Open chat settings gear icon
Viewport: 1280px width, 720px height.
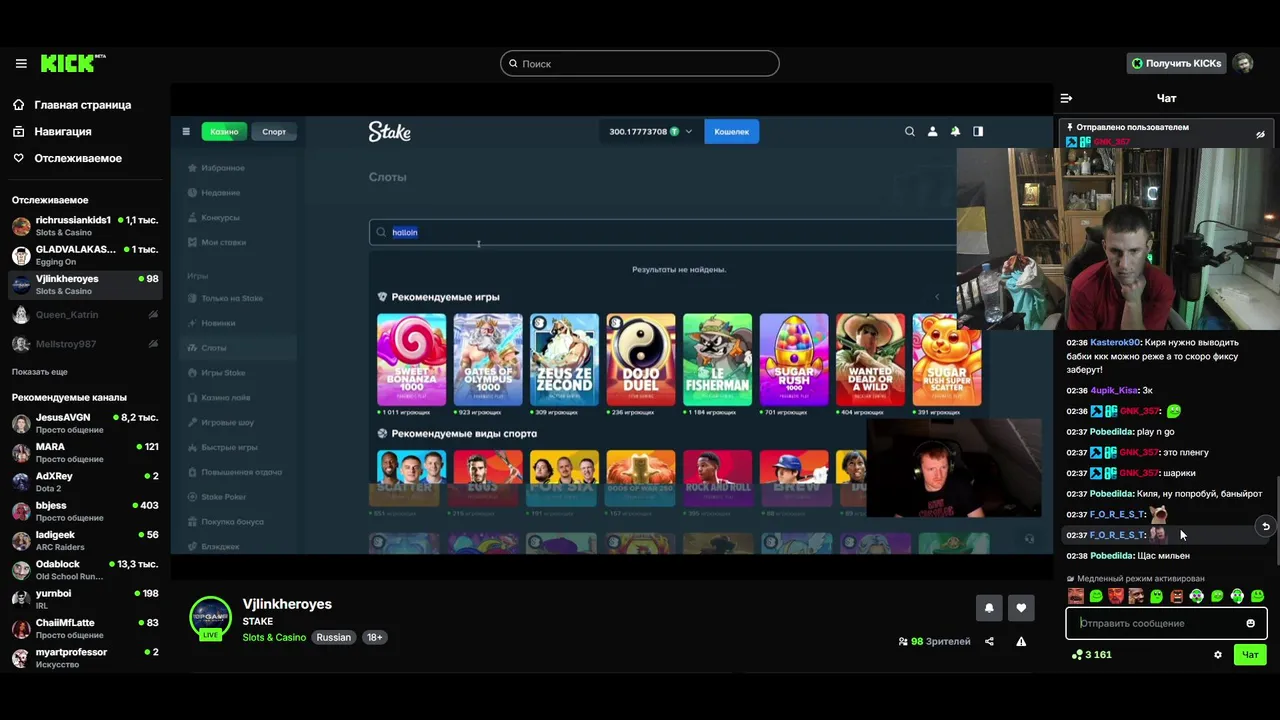tap(1218, 655)
